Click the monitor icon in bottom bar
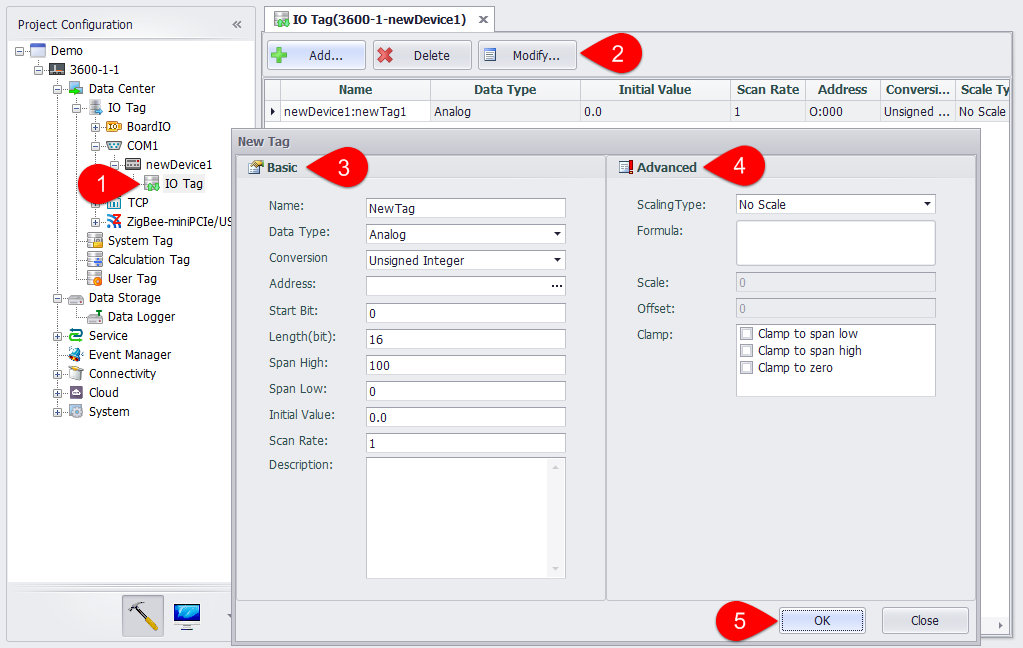Image resolution: width=1023 pixels, height=648 pixels. (x=186, y=616)
